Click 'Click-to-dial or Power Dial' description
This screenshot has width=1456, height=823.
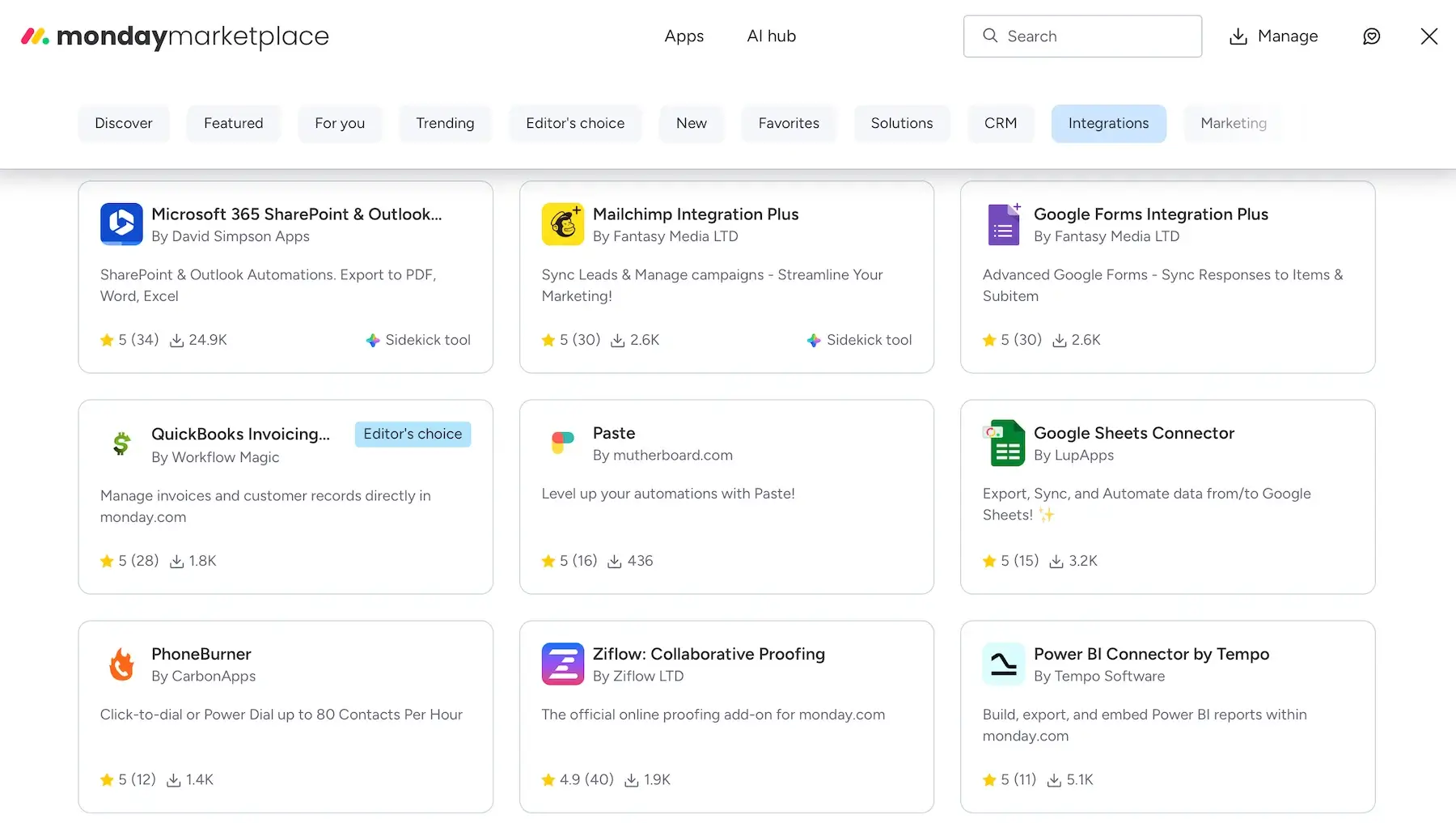[x=281, y=715]
